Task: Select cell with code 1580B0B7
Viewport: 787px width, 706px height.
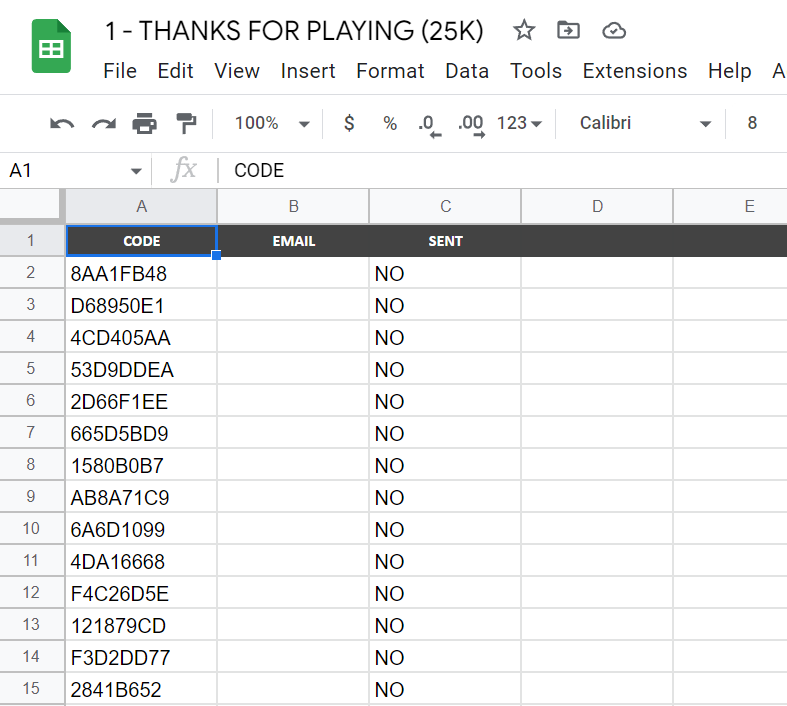Action: [x=142, y=465]
